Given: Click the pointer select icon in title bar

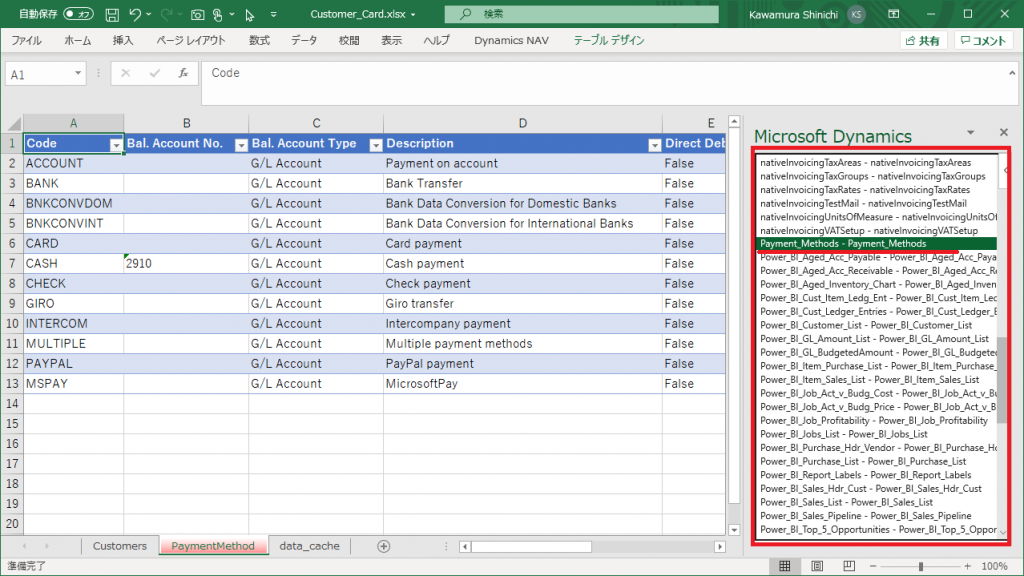Looking at the screenshot, I should tap(249, 14).
